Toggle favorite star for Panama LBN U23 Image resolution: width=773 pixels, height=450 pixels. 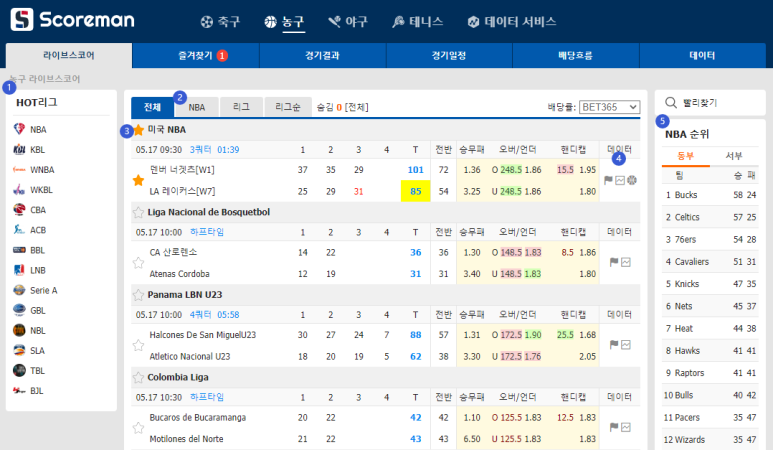coord(139,295)
